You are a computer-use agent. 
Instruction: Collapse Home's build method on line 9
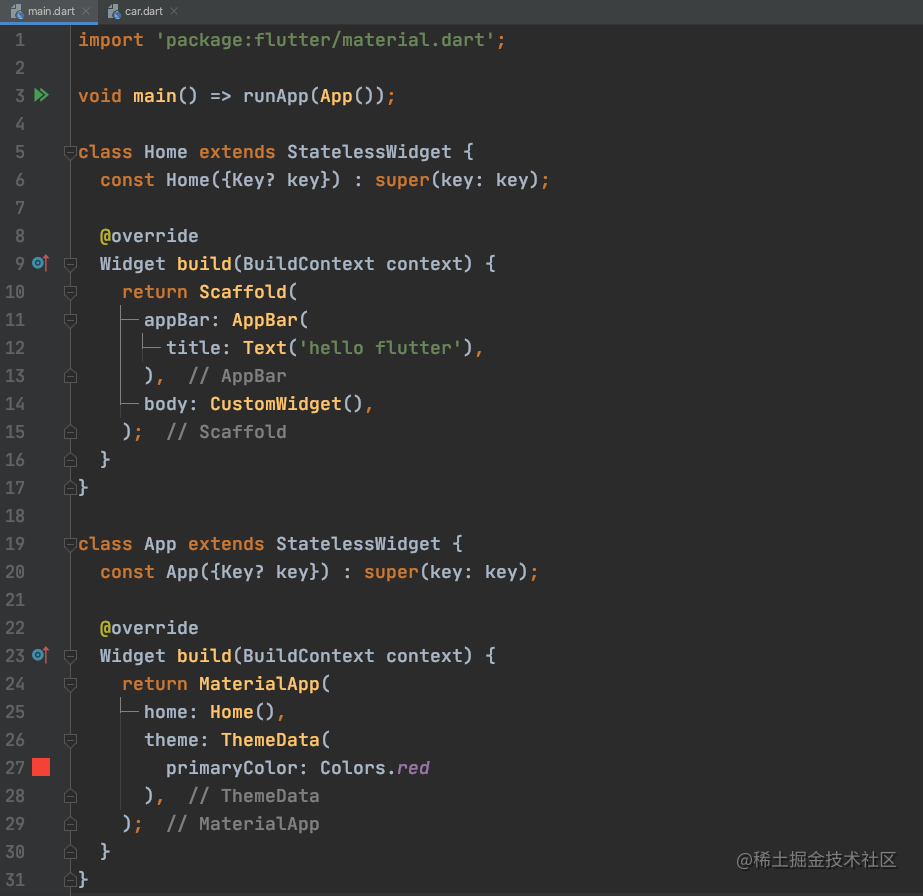point(70,264)
